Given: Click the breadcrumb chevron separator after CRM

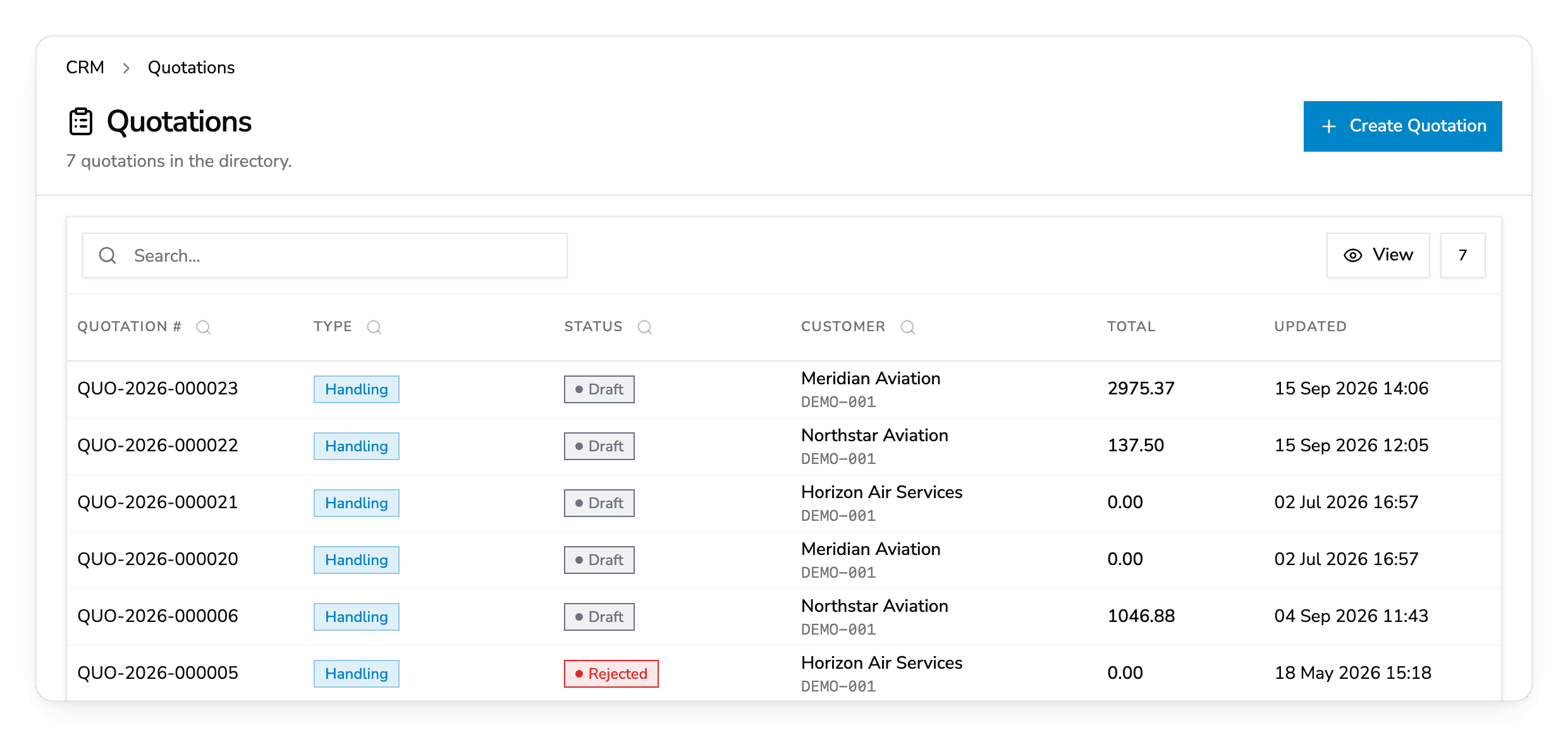Looking at the screenshot, I should tap(126, 68).
